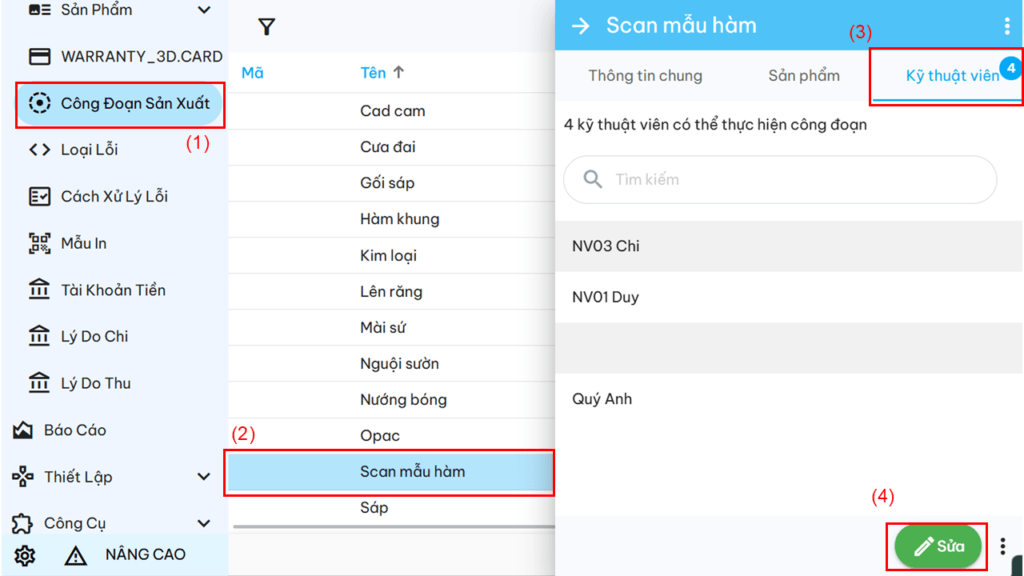Image resolution: width=1024 pixels, height=576 pixels.
Task: Open Mẫu In QR icon item
Action: (40, 243)
